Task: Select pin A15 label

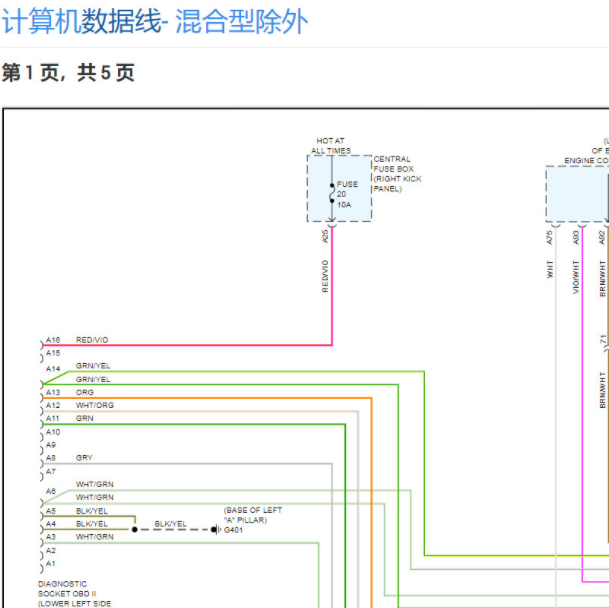Action: (x=53, y=353)
